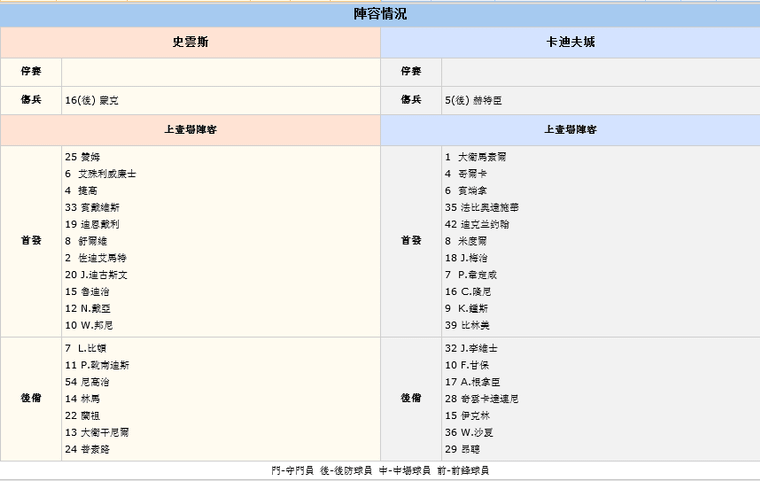
Task: Click 卡迪夫城's 後備 row label
Action: 411,398
